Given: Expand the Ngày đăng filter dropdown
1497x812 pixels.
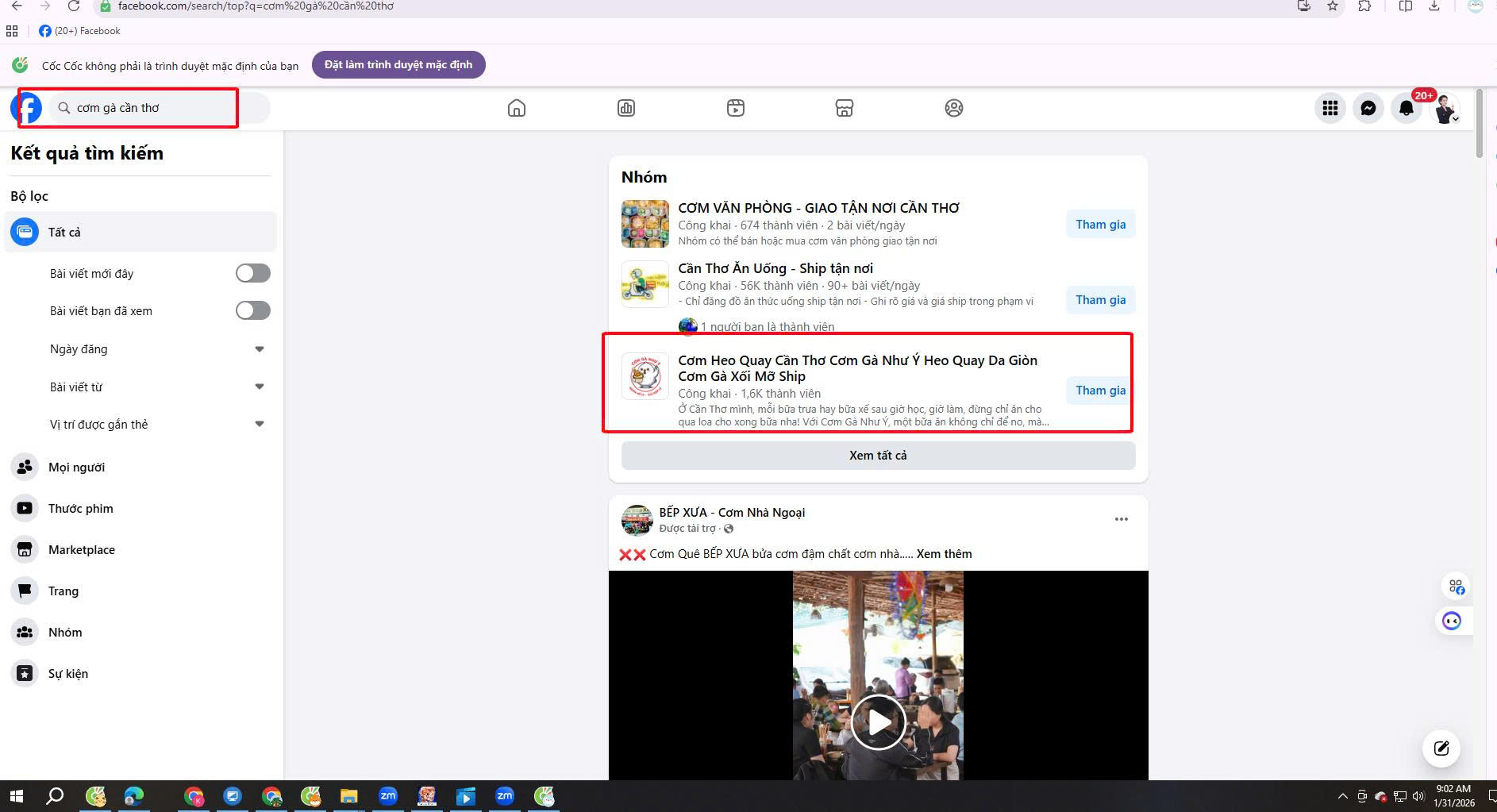Looking at the screenshot, I should (x=260, y=349).
